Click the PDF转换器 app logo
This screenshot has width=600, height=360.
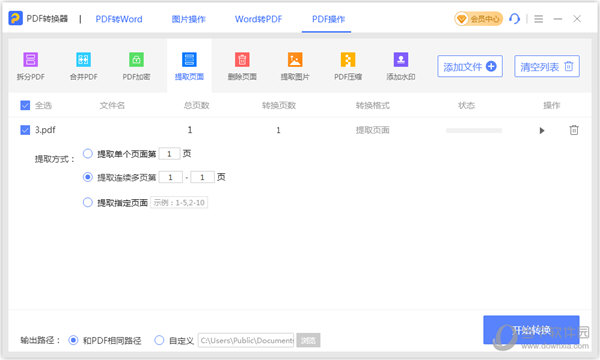16,18
